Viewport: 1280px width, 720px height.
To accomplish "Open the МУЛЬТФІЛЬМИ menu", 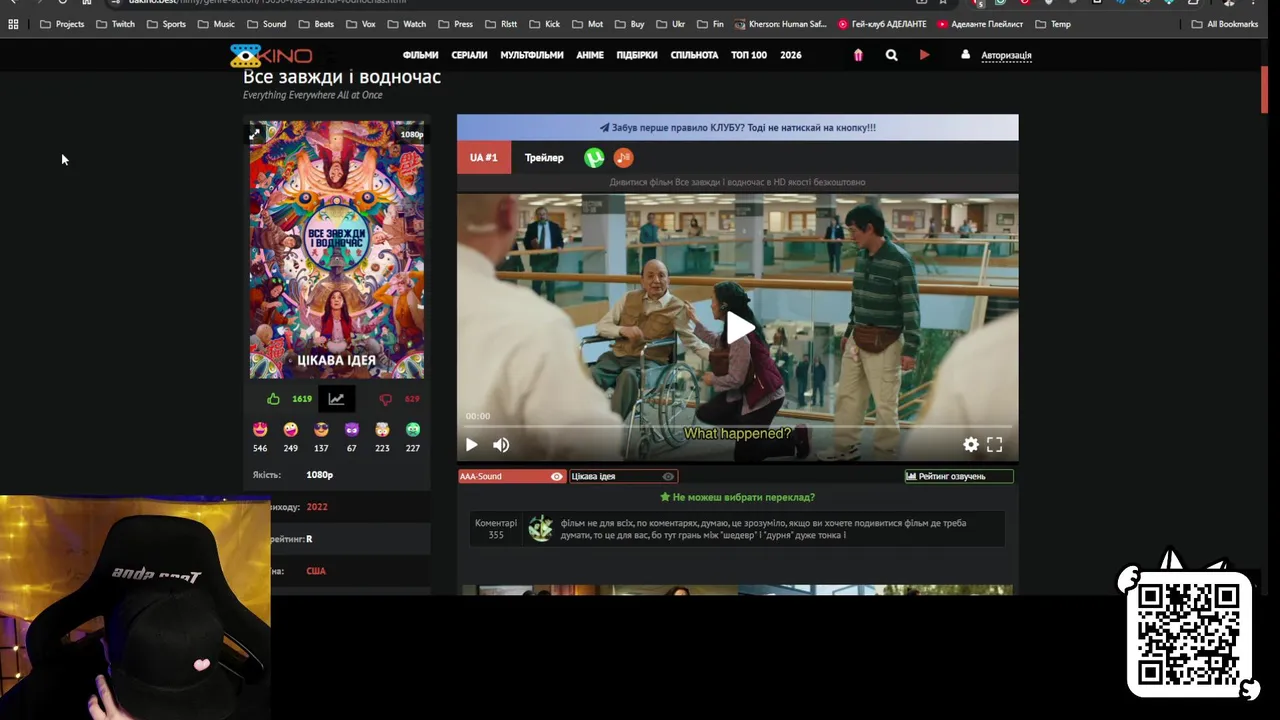I will click(532, 55).
